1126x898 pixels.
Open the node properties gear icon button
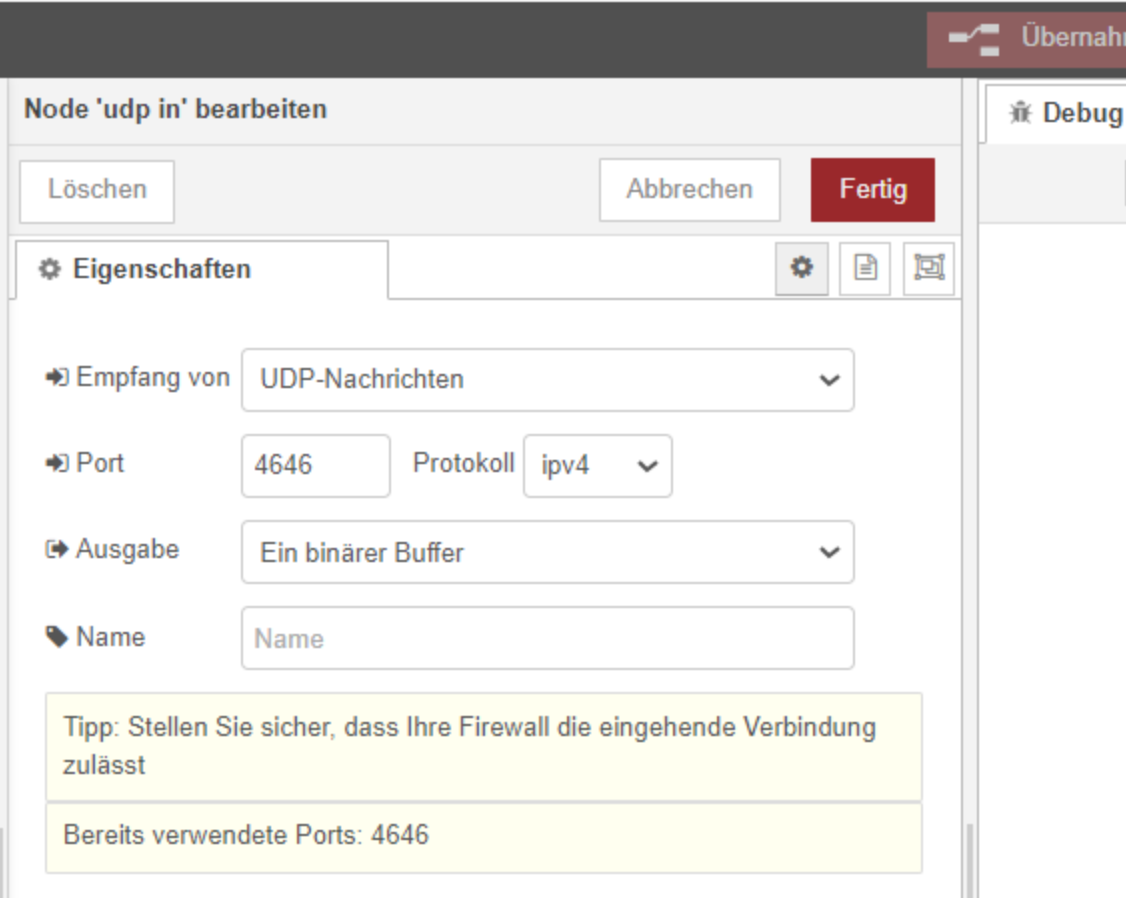(x=801, y=268)
